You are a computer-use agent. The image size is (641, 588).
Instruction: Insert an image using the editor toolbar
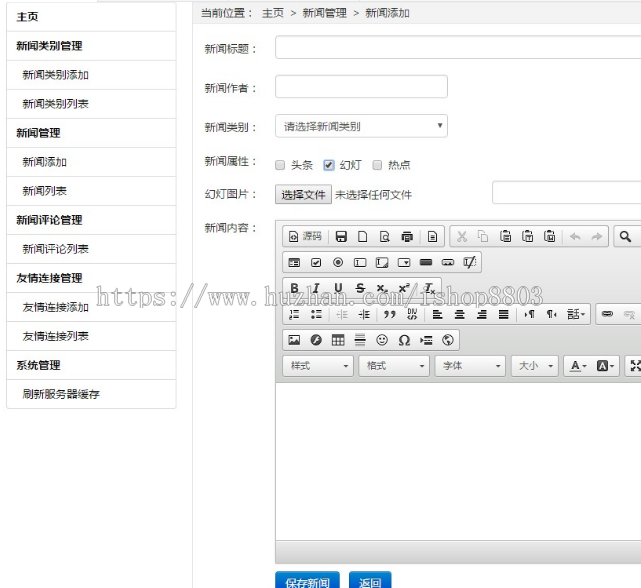pyautogui.click(x=294, y=340)
